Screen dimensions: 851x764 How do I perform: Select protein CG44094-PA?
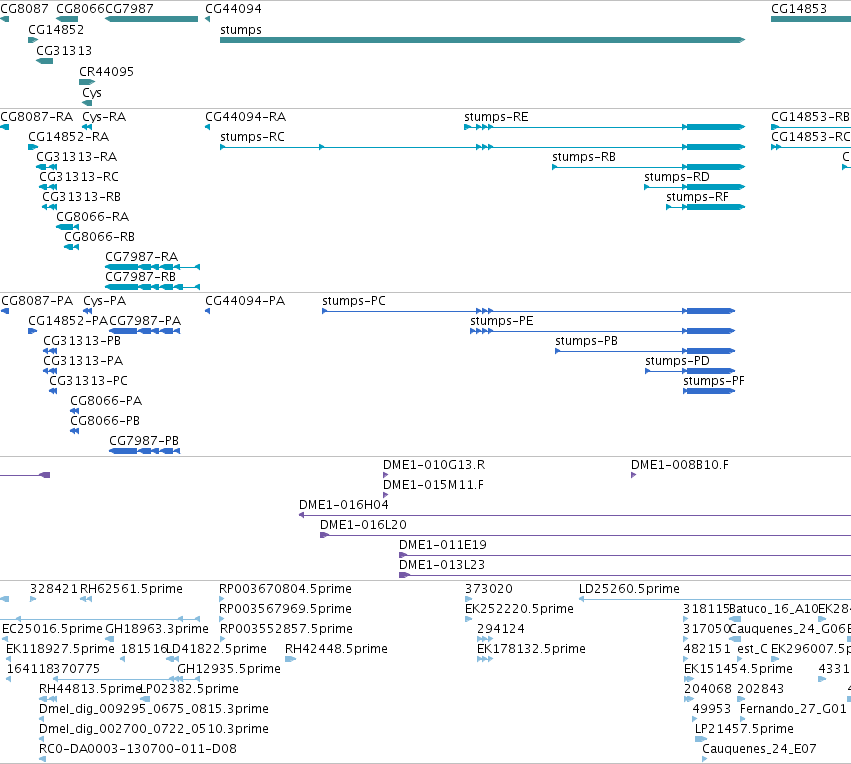(x=207, y=311)
